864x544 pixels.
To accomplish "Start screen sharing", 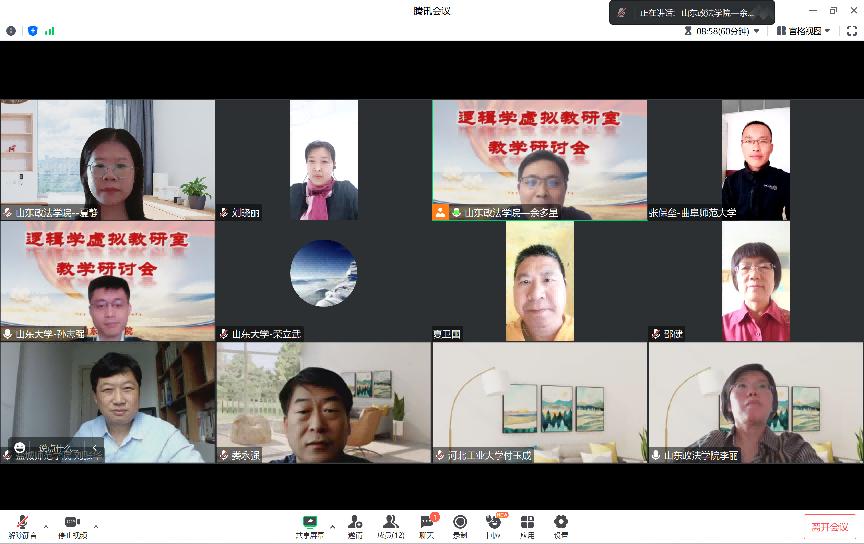I will (311, 524).
